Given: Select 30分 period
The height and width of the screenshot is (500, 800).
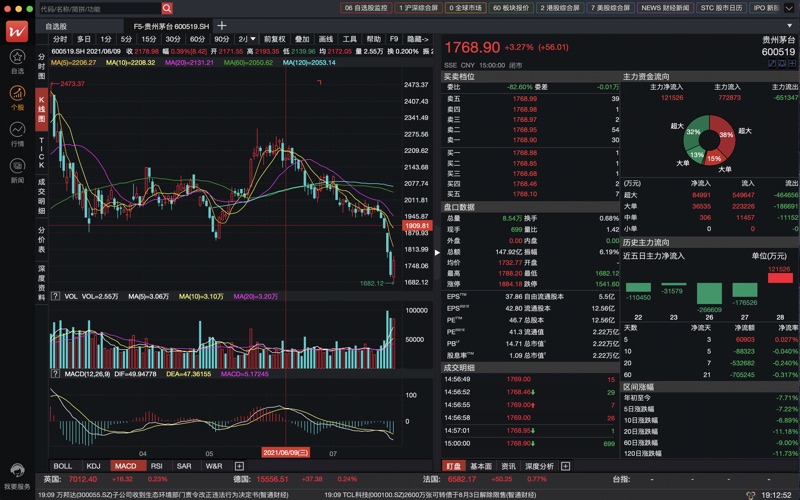Looking at the screenshot, I should click(173, 39).
